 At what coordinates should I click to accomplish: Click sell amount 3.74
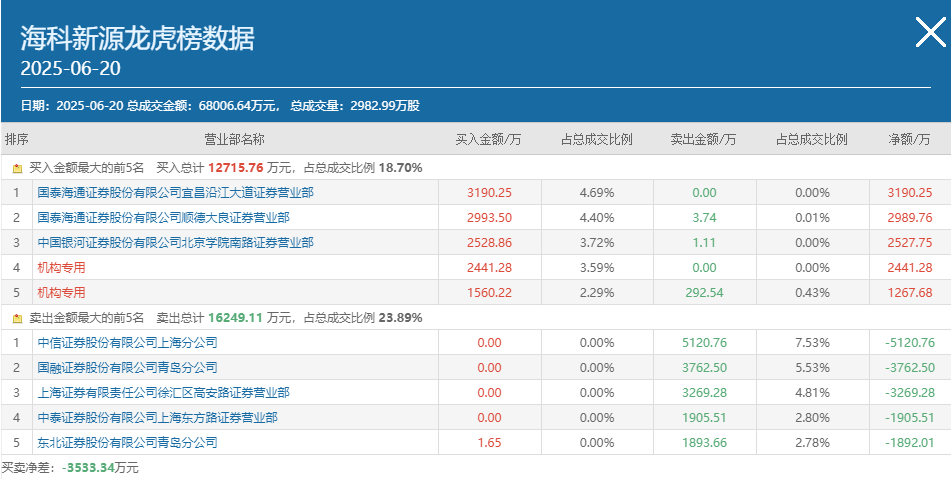click(x=704, y=218)
